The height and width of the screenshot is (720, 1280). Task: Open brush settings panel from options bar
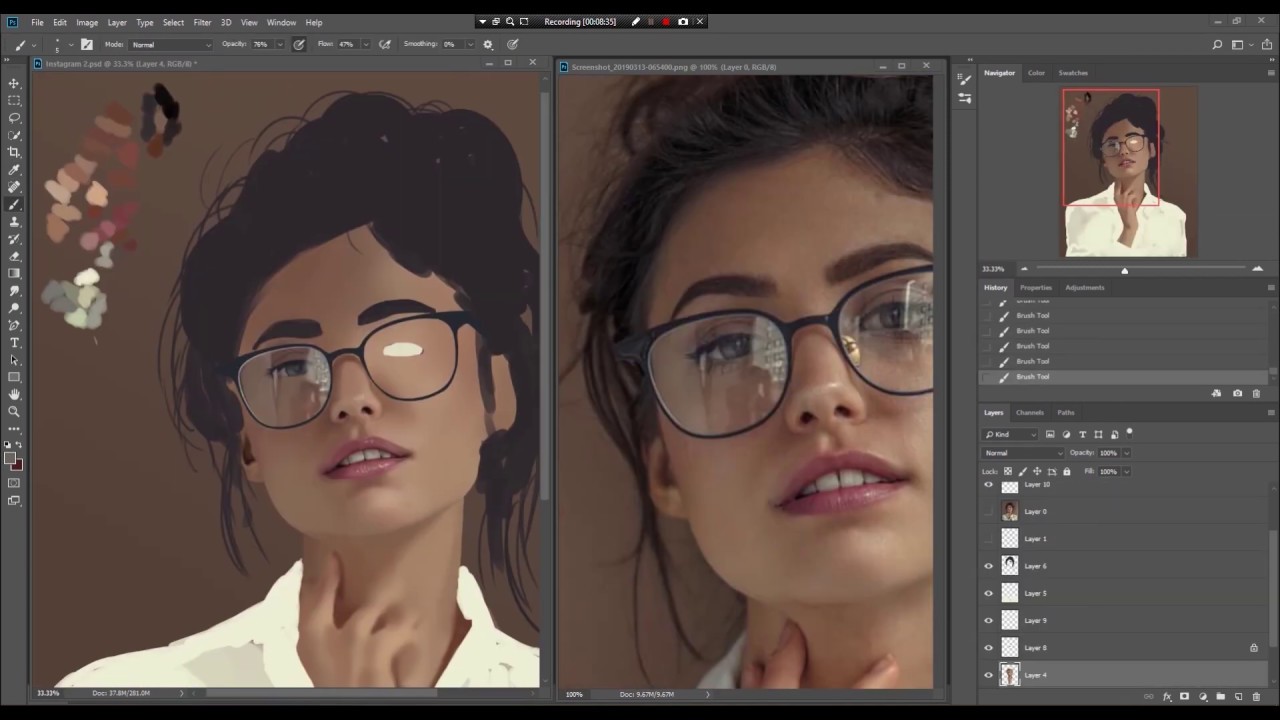(87, 44)
